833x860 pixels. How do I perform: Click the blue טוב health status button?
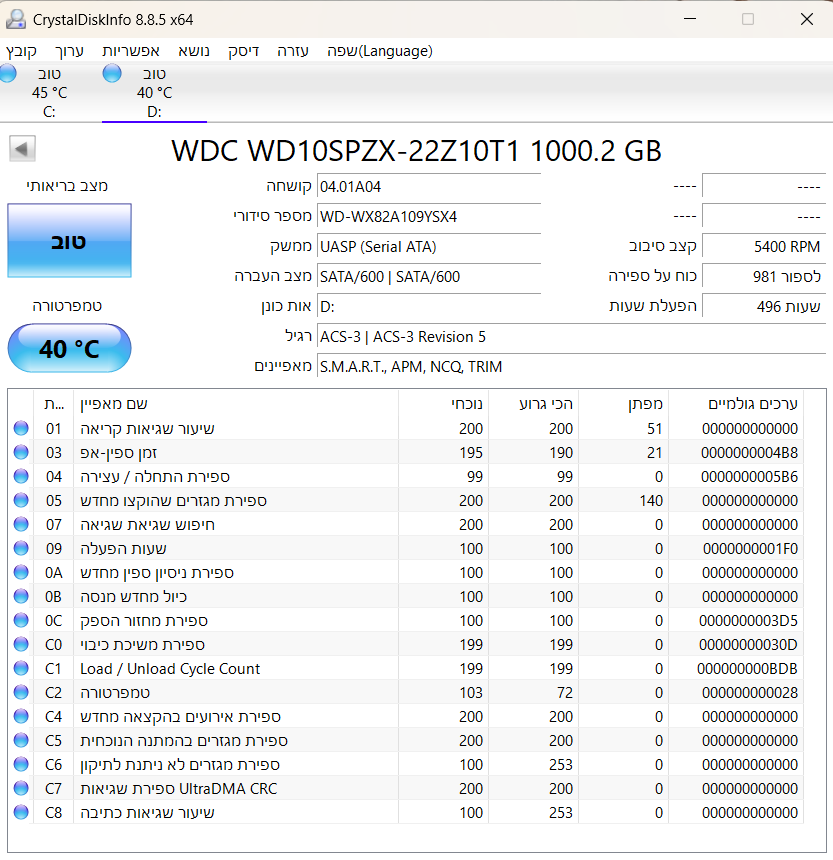click(x=69, y=240)
